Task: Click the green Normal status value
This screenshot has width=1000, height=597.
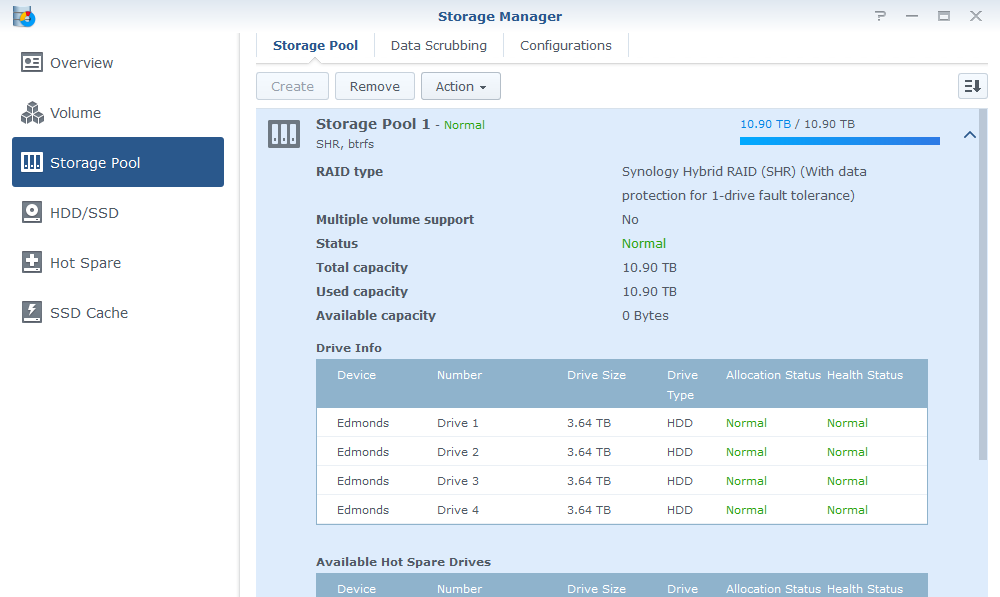Action: click(x=643, y=244)
